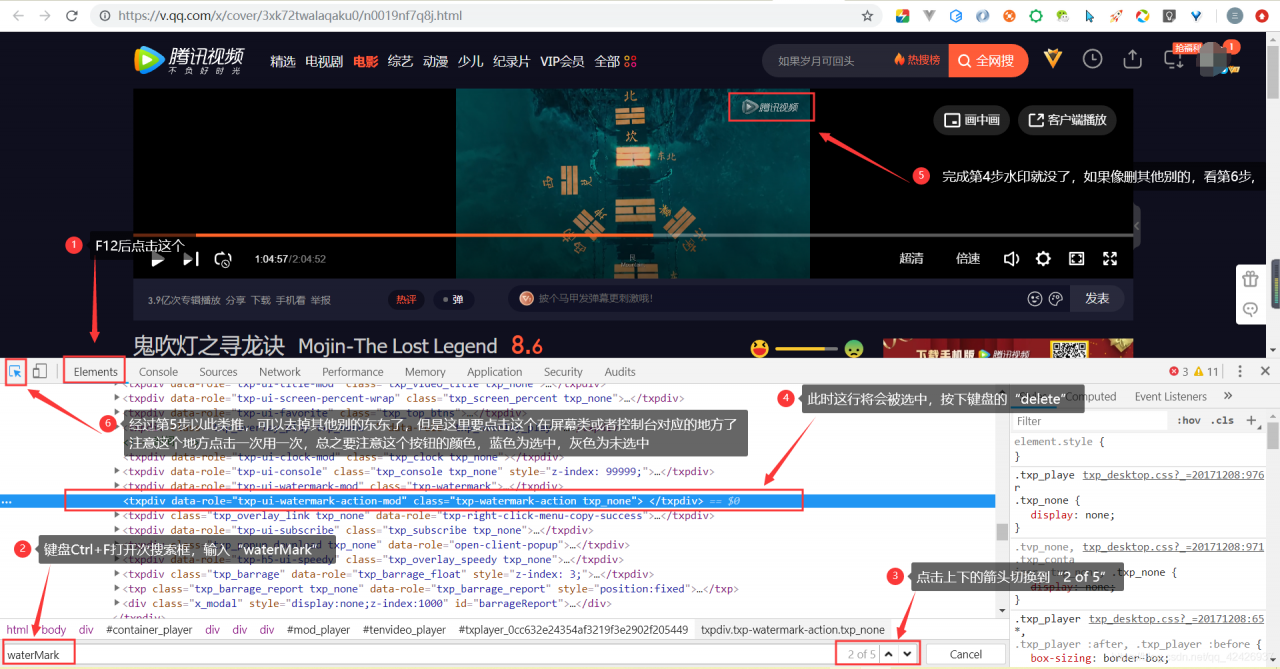The width and height of the screenshot is (1280, 669).
Task: Open the 电视剧 navigation item
Action: point(324,61)
